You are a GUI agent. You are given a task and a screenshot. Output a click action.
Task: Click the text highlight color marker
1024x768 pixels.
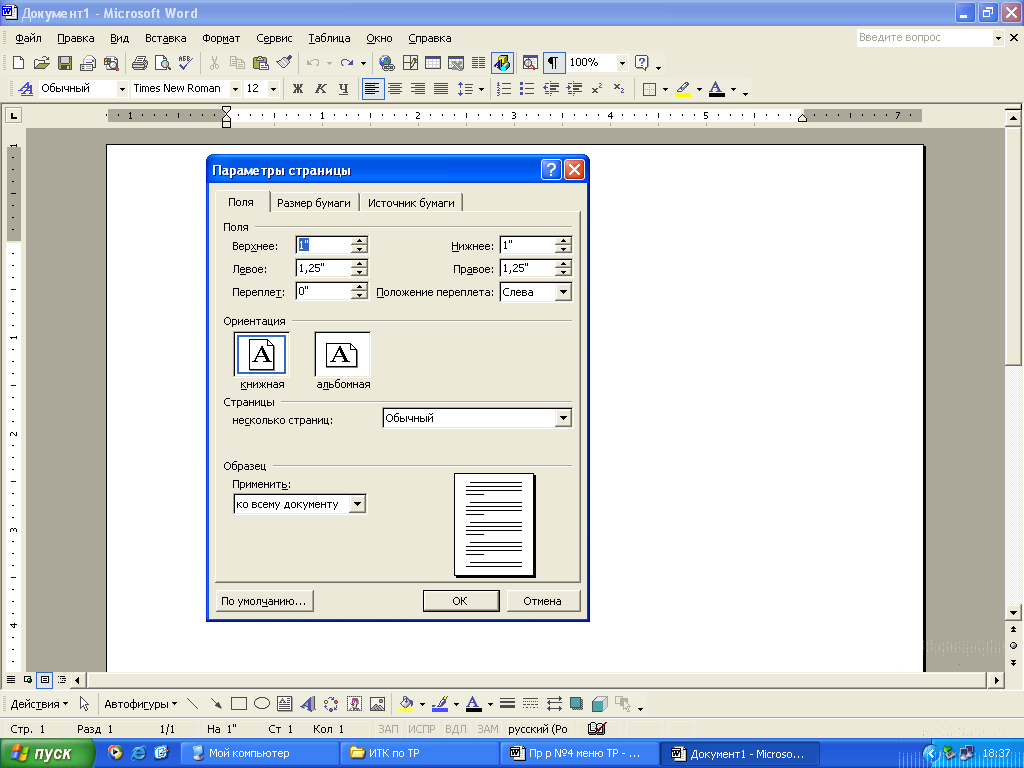(683, 89)
